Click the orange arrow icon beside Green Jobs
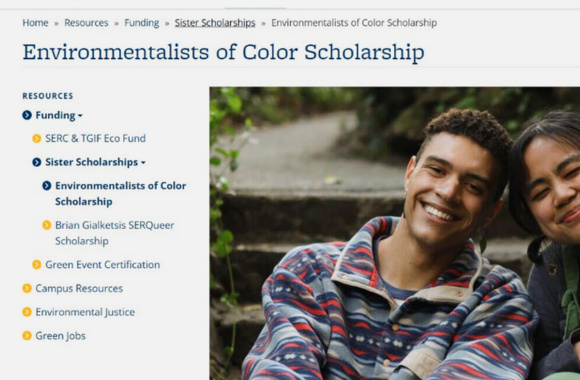580x380 pixels. [x=27, y=336]
